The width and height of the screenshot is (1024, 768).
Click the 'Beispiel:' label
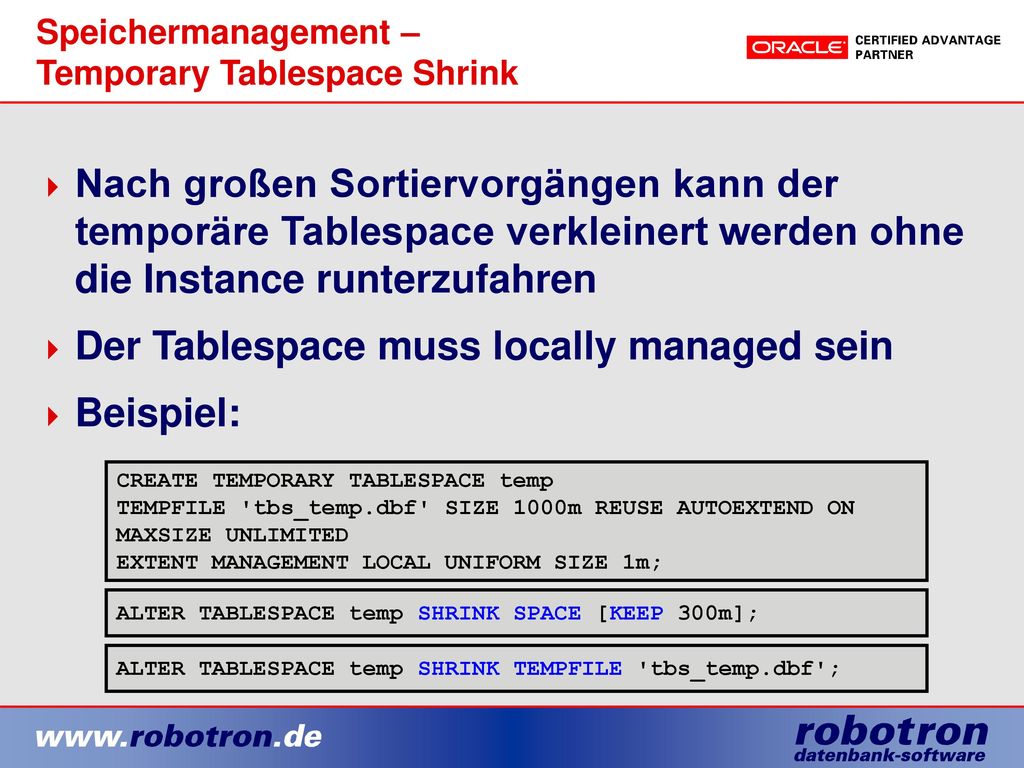(158, 414)
